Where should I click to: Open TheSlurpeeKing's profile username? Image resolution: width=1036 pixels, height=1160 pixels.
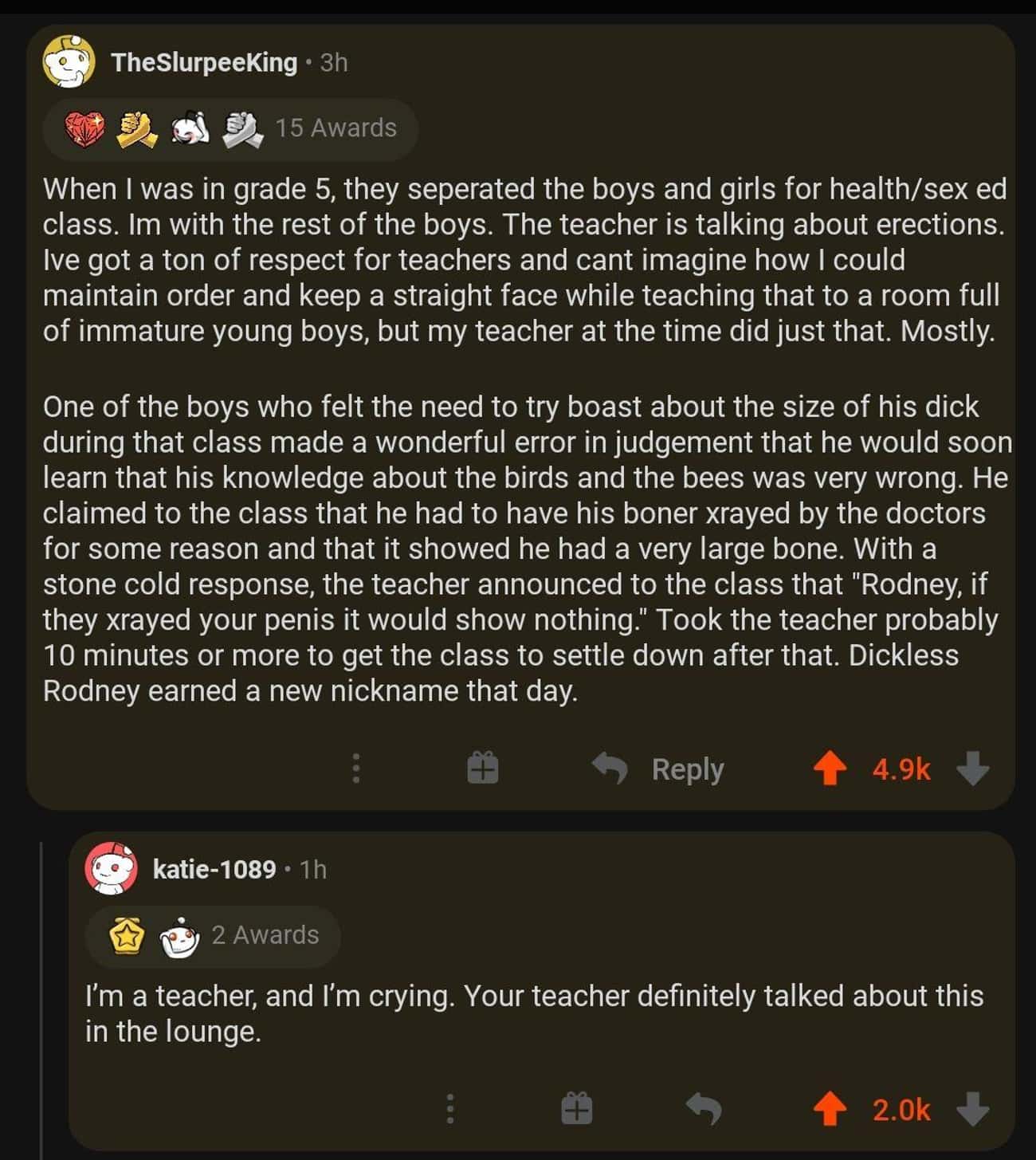[x=204, y=62]
